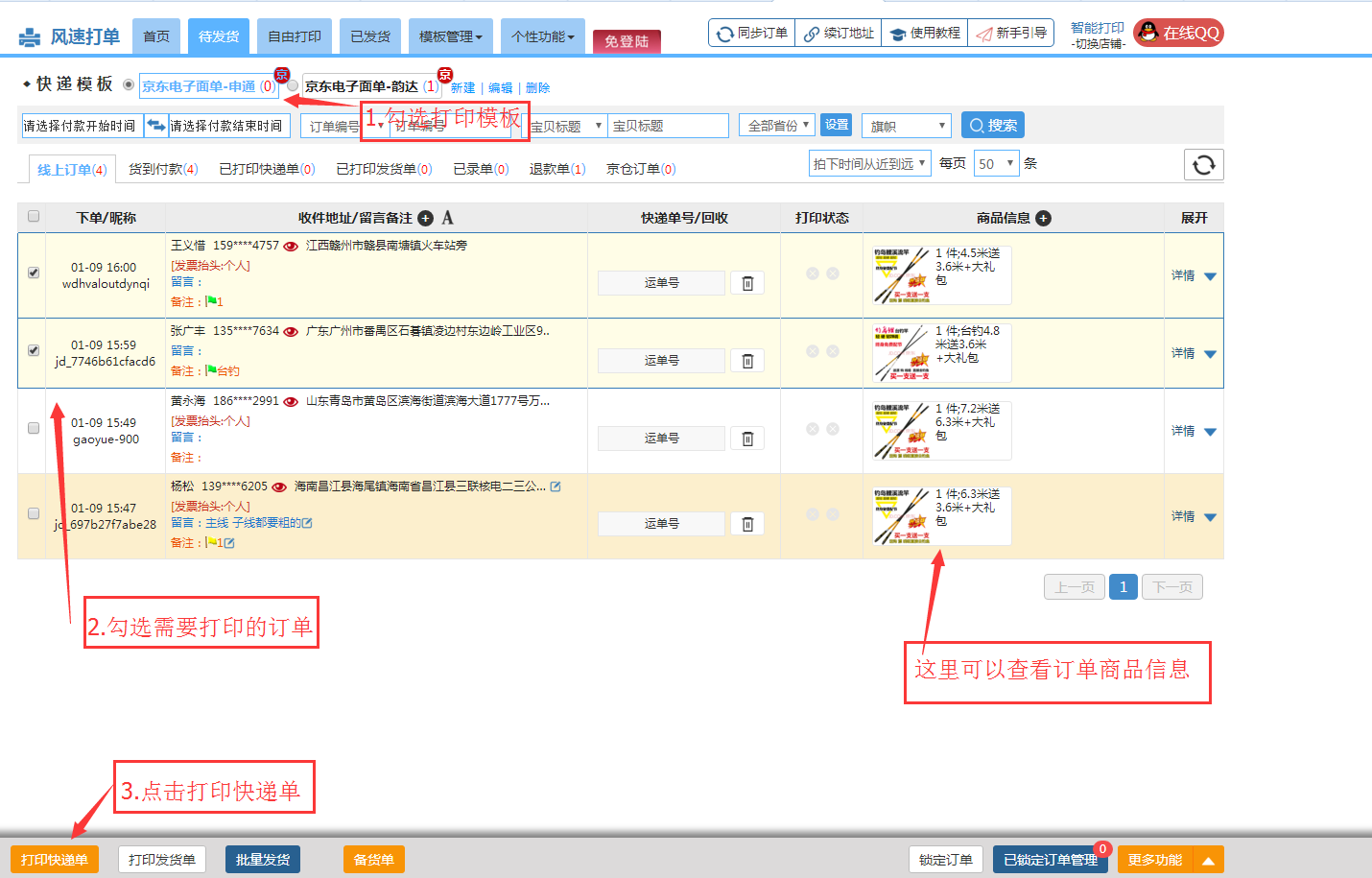The height and width of the screenshot is (878, 1372).
Task: Click the payment start time input field
Action: coord(82,126)
